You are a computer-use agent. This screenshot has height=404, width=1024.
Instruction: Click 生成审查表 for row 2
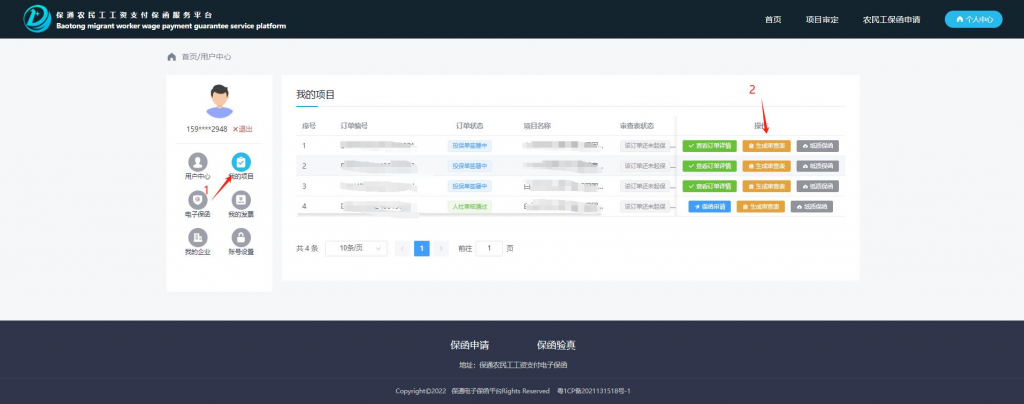pos(767,166)
